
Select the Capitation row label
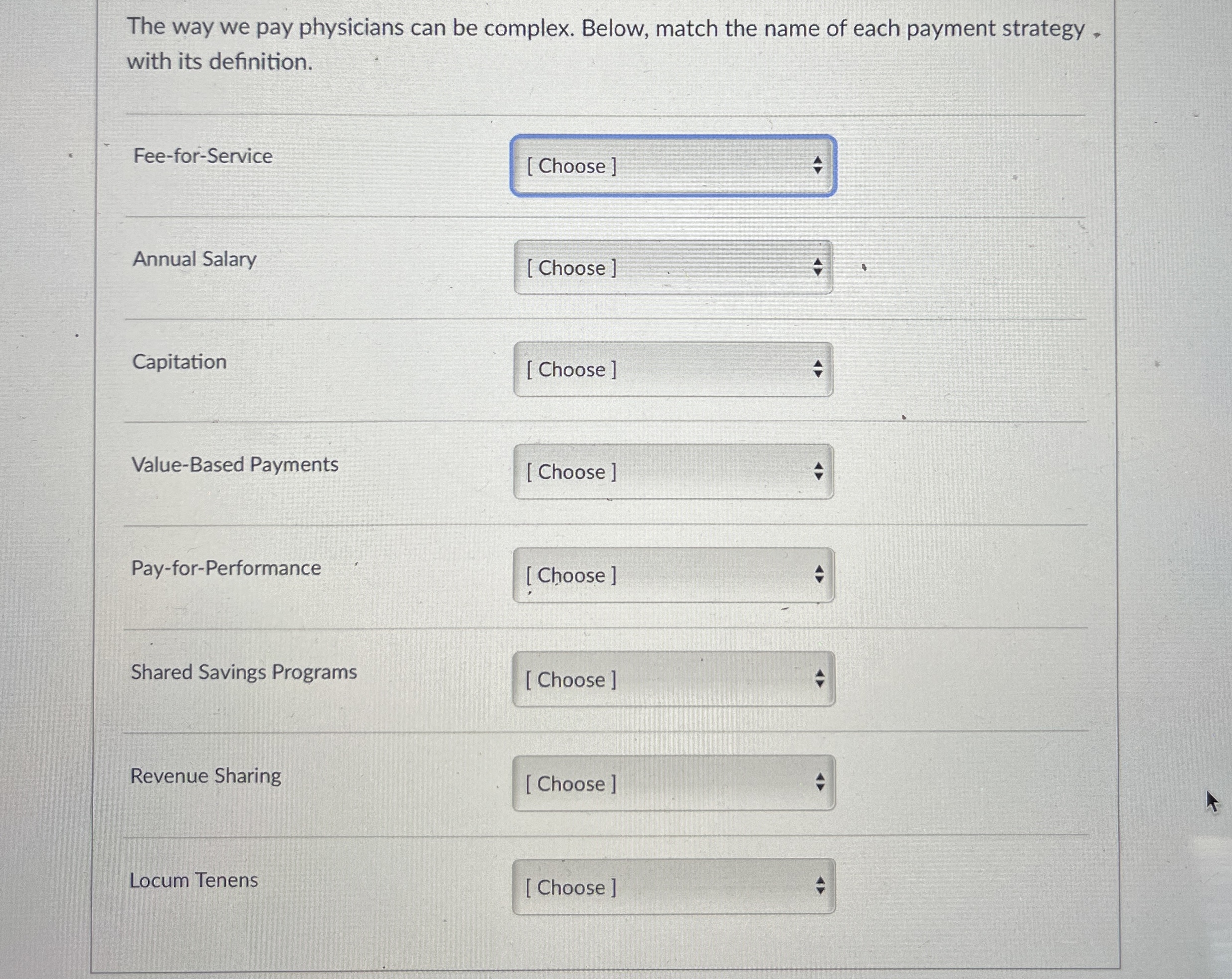pyautogui.click(x=179, y=361)
